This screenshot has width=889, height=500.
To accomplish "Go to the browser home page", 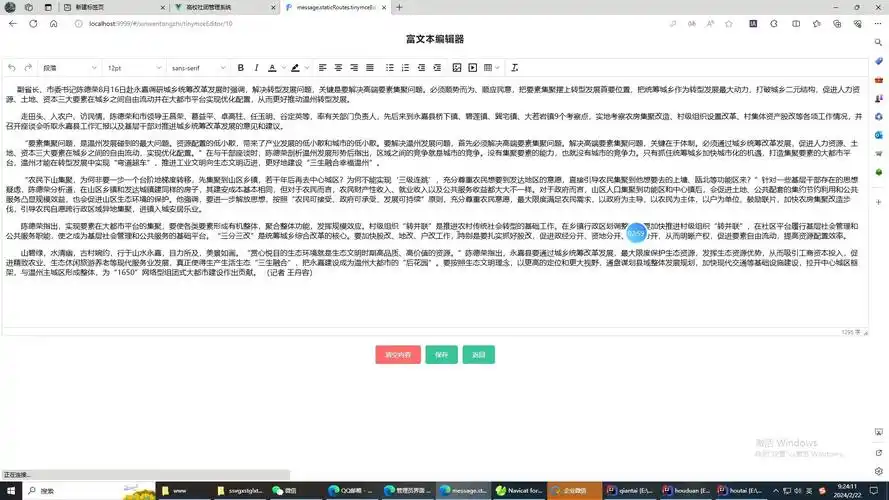I will 53,24.
